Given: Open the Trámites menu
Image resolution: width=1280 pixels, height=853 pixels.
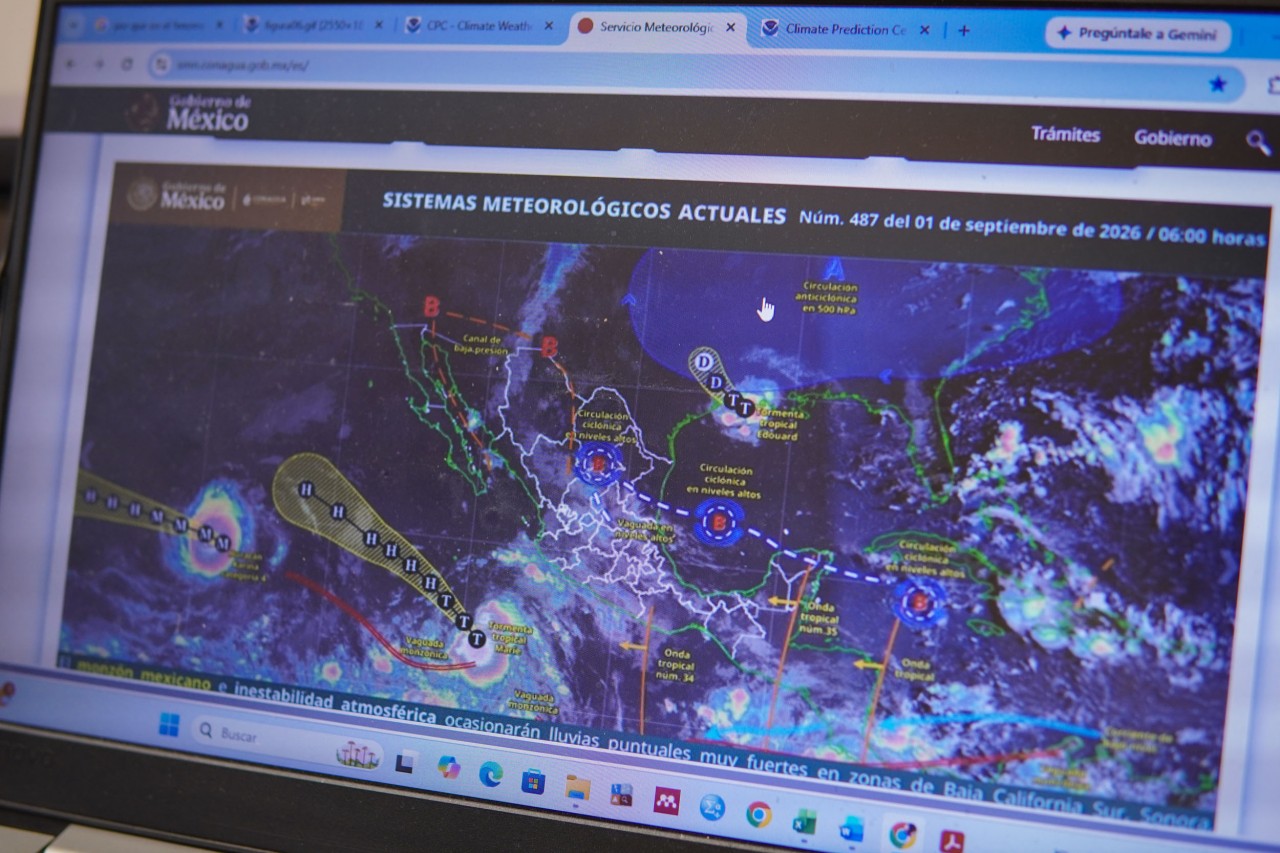Looking at the screenshot, I should [x=1065, y=134].
